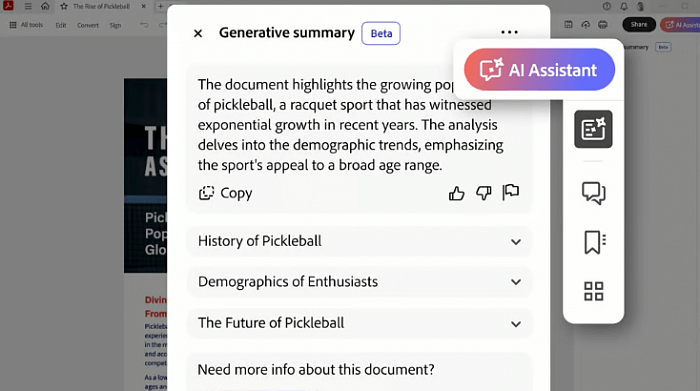The height and width of the screenshot is (391, 700).
Task: Click the Beta badge beside Generative summary
Action: point(381,33)
